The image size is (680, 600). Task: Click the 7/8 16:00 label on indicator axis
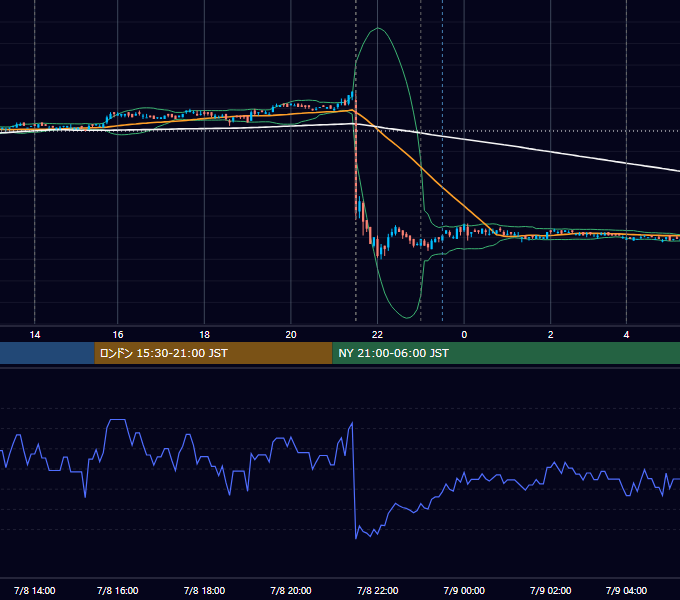click(118, 590)
